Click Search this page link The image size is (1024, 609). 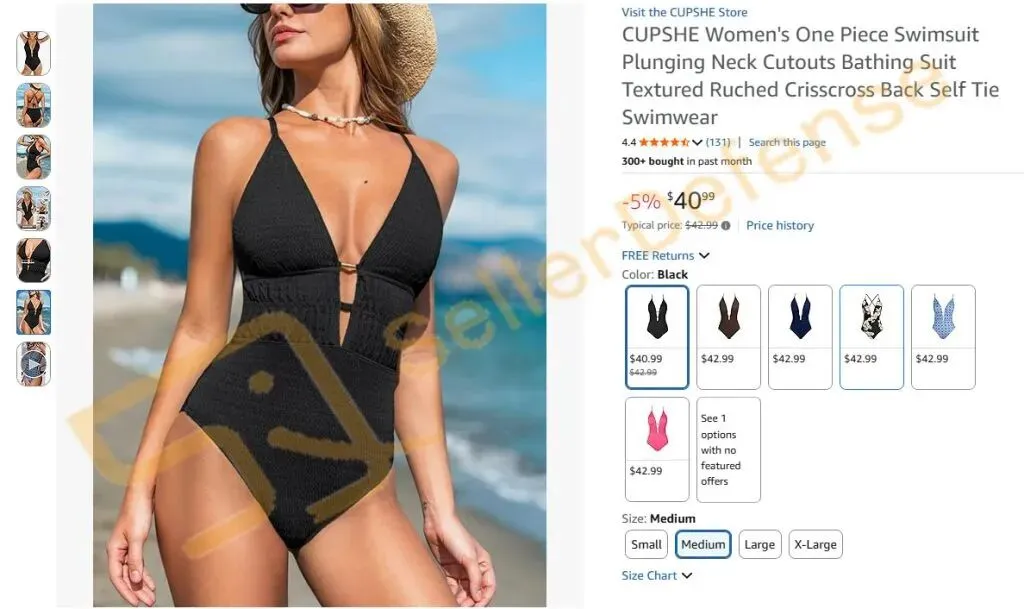coord(787,142)
